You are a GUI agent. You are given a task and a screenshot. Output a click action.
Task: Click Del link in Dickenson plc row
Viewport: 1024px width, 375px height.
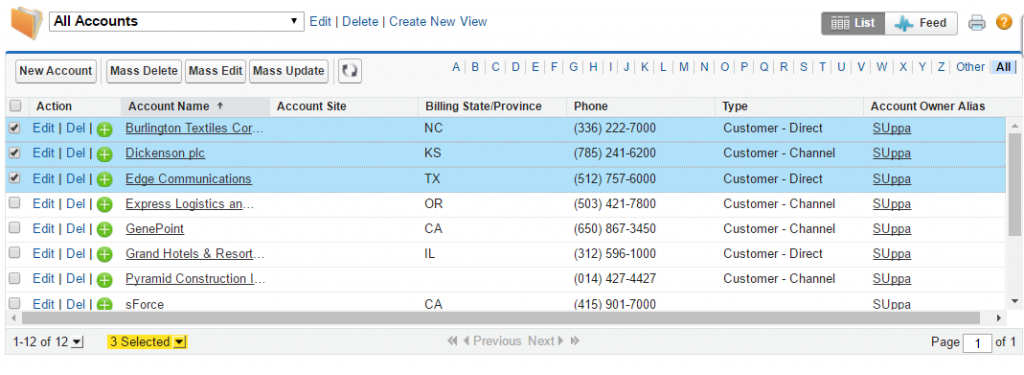pyautogui.click(x=76, y=153)
